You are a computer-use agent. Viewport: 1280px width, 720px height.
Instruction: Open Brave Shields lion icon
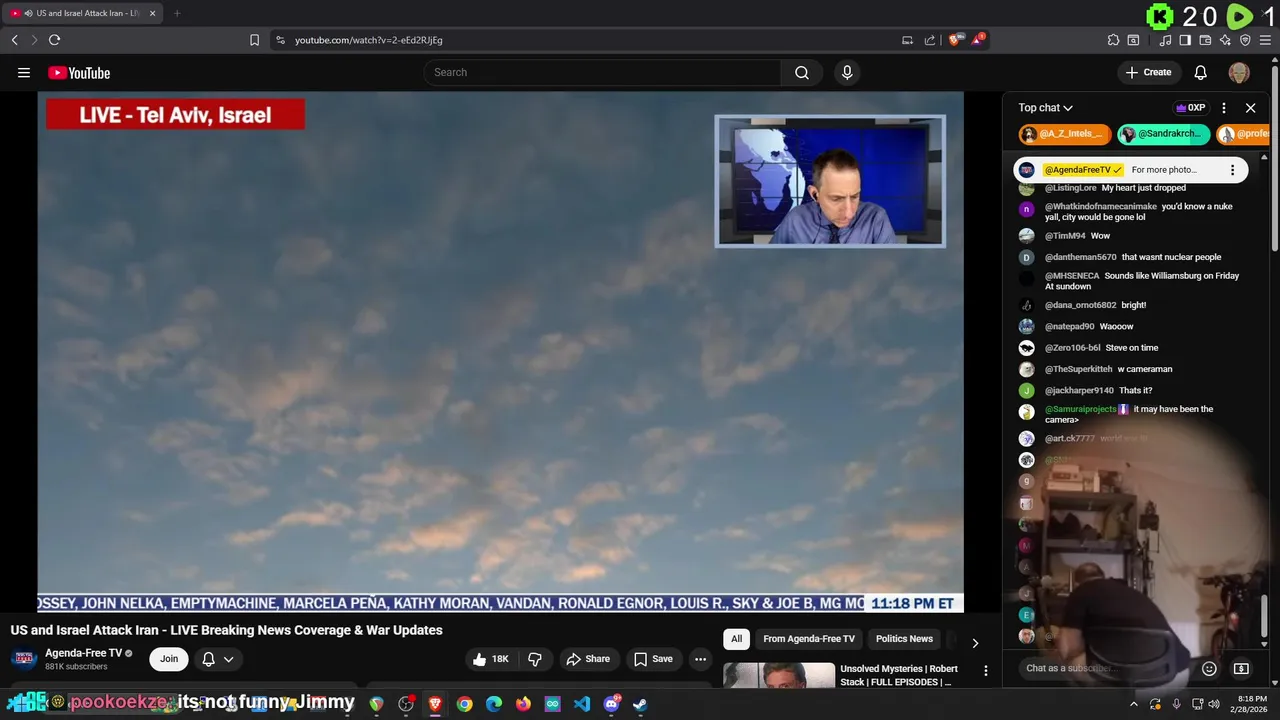pyautogui.click(x=954, y=40)
